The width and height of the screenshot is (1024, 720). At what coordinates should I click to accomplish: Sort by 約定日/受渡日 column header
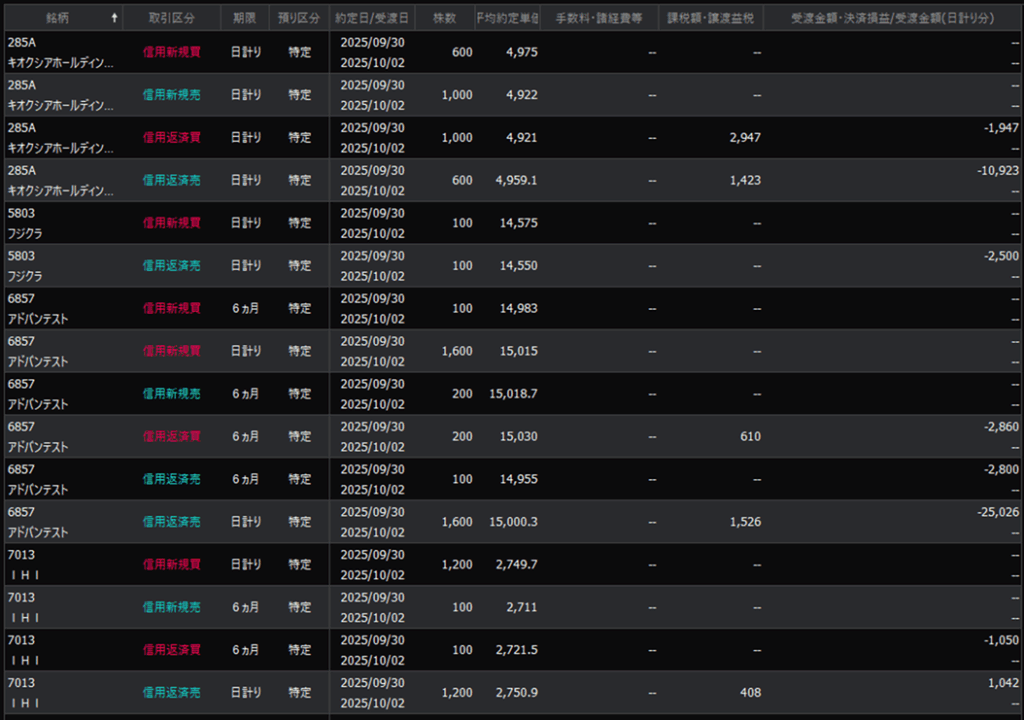tap(372, 18)
